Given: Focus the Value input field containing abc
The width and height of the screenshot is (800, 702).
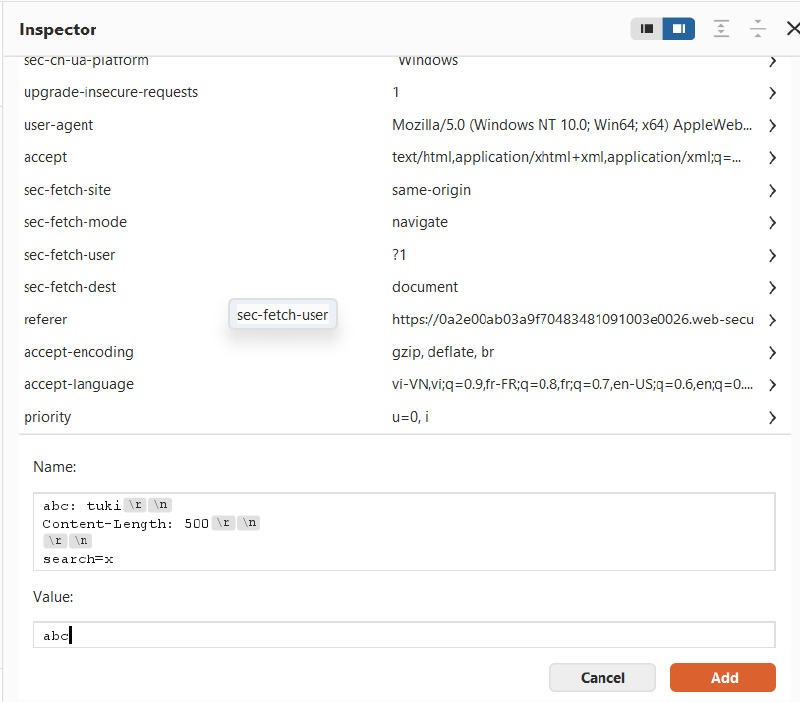Looking at the screenshot, I should [404, 635].
